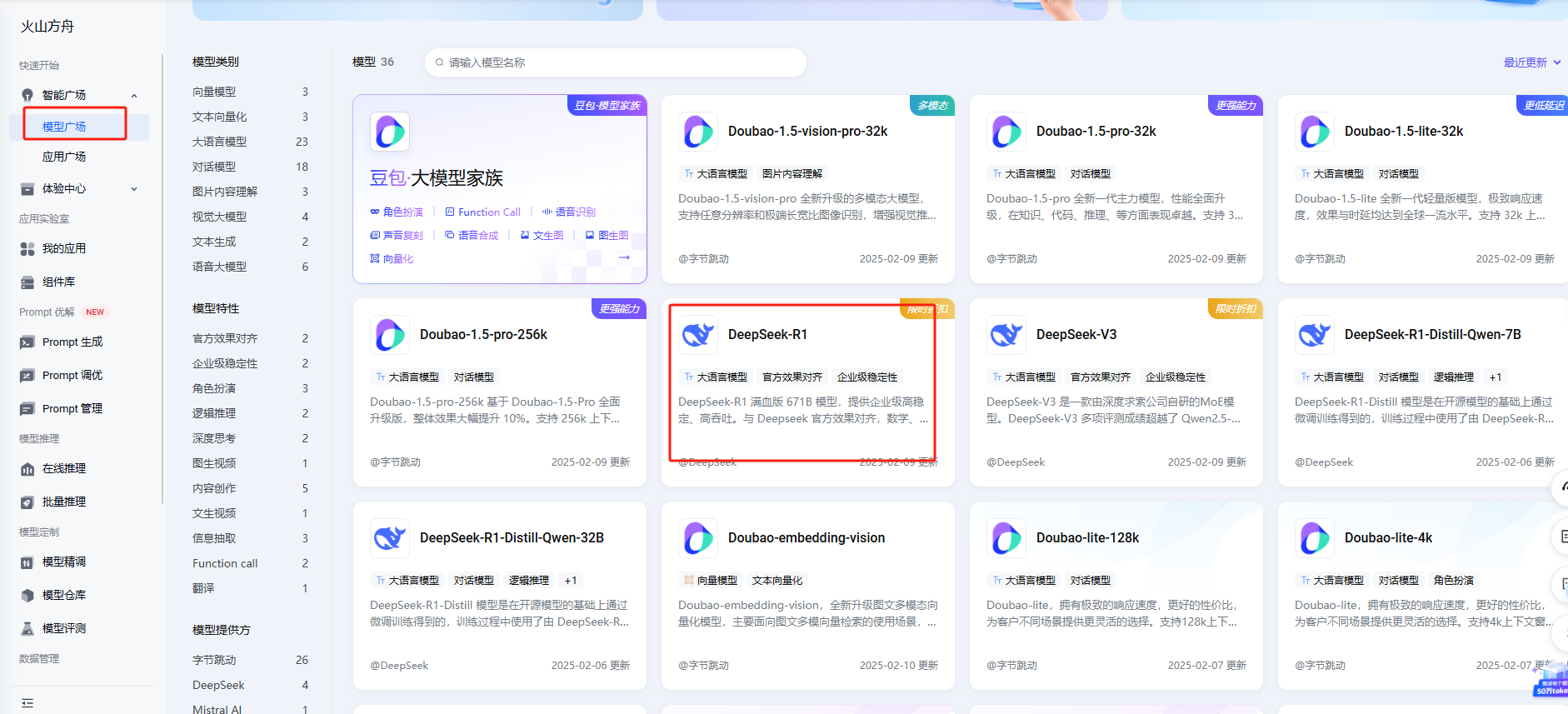The height and width of the screenshot is (714, 1568).
Task: Click the search magnifier icon
Action: coord(439,62)
